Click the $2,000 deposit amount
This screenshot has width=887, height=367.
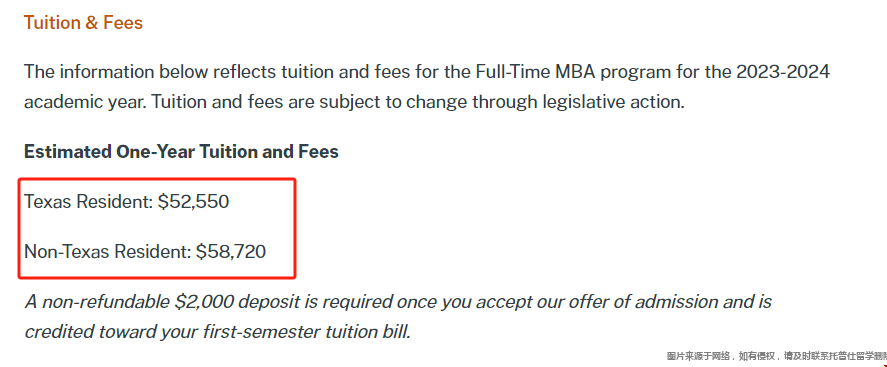pyautogui.click(x=204, y=302)
